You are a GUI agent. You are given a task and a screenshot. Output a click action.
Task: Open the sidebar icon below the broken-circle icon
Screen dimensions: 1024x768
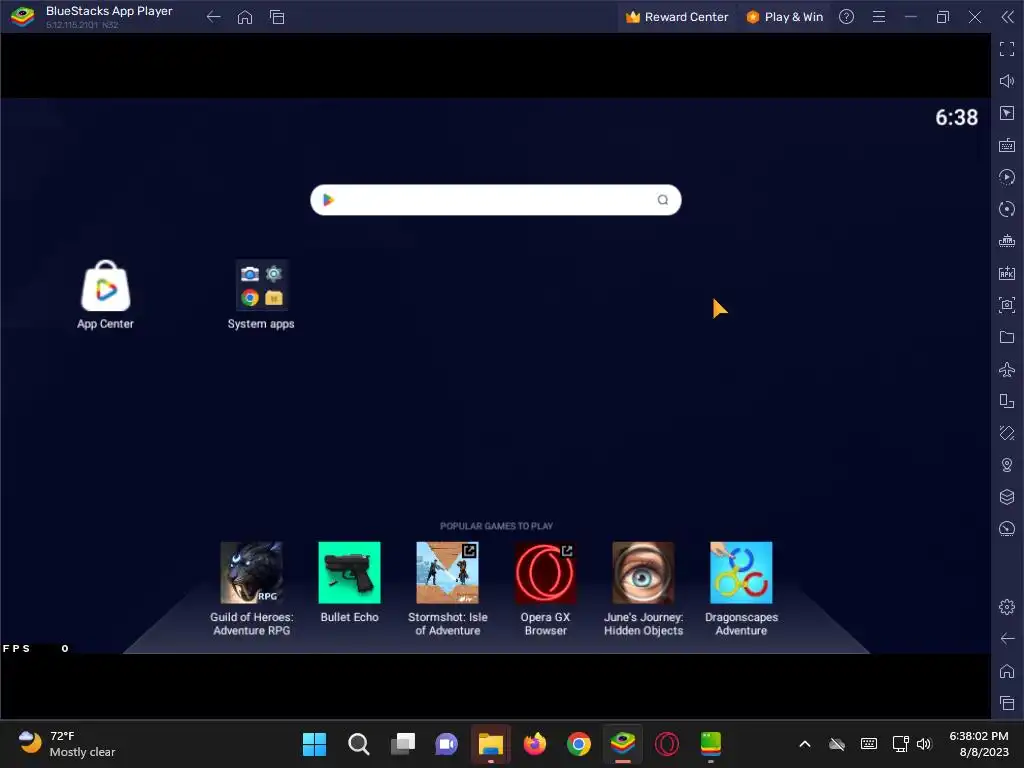coord(1007,241)
